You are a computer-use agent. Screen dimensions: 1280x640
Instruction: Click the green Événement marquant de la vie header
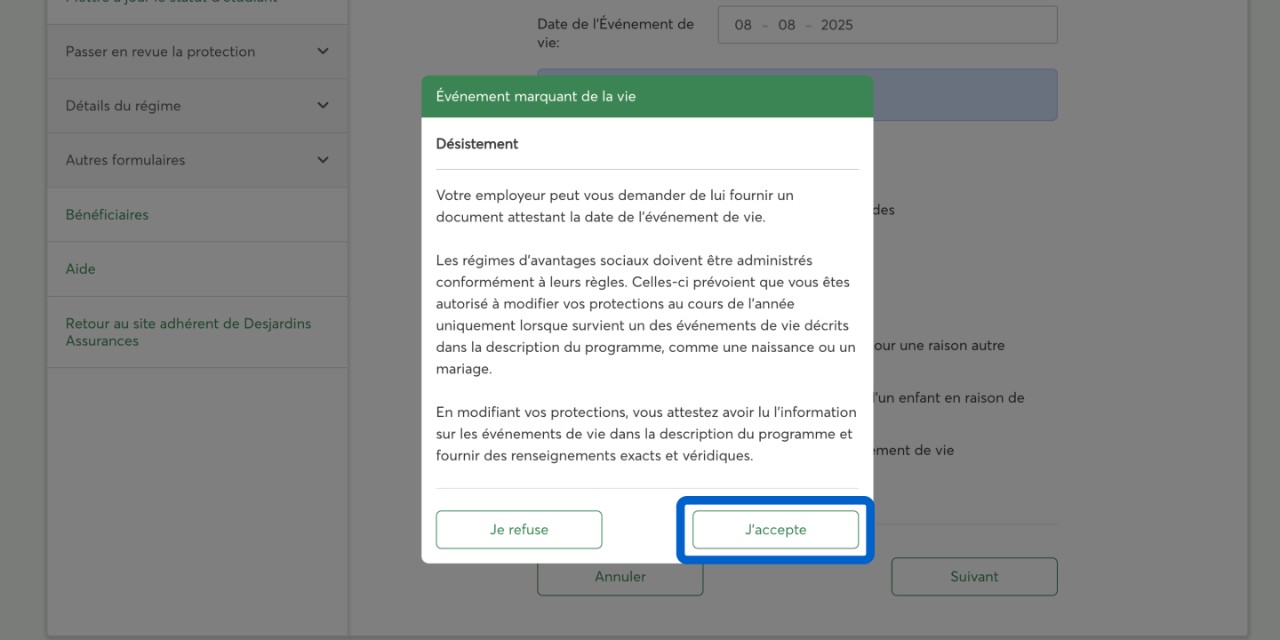tap(646, 97)
